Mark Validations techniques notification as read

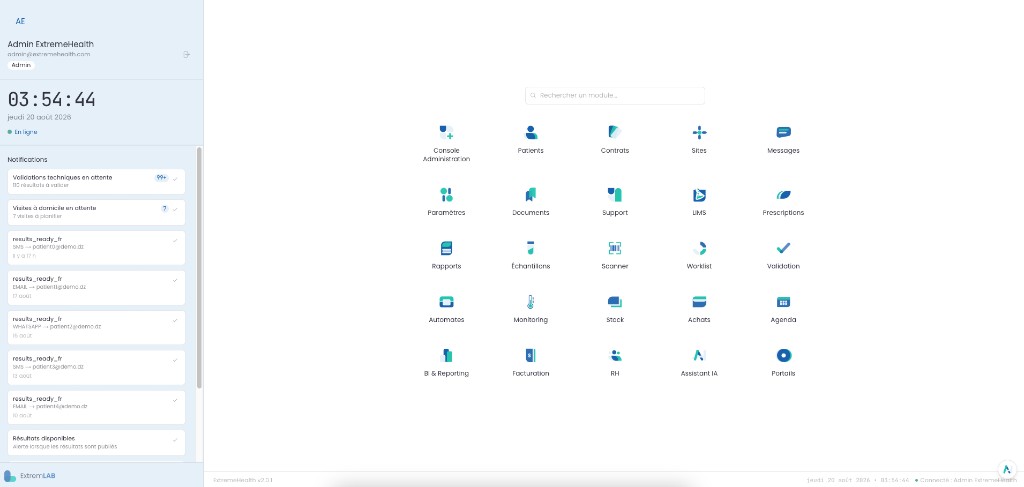175,178
